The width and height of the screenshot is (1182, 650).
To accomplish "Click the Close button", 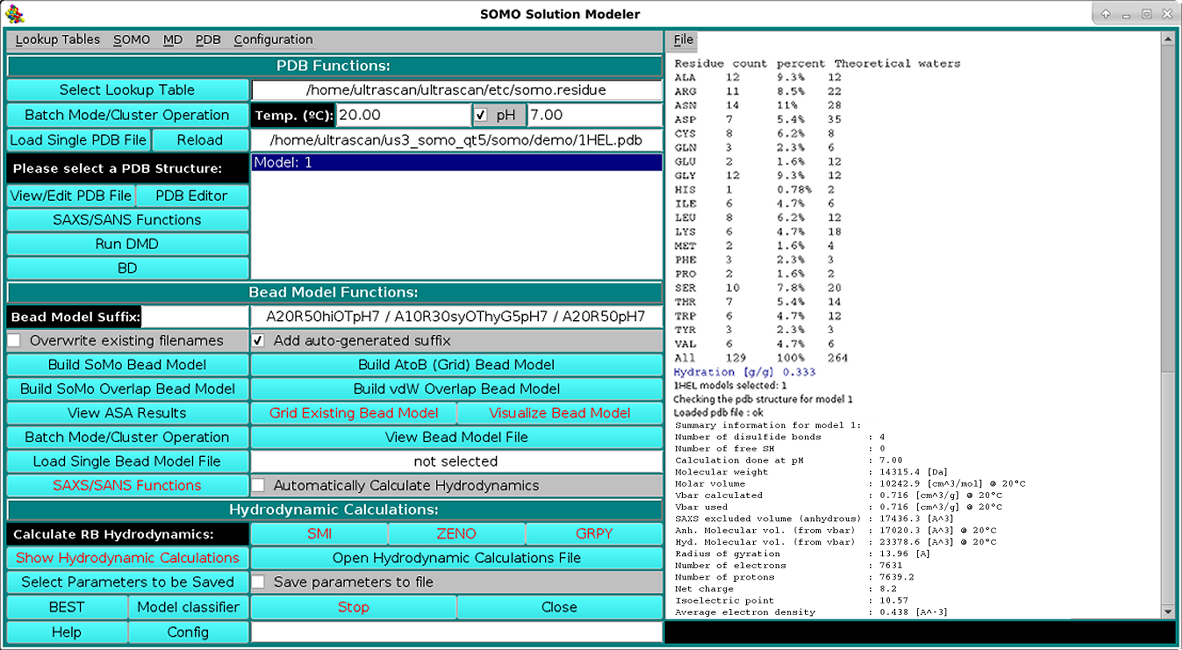I will point(559,607).
